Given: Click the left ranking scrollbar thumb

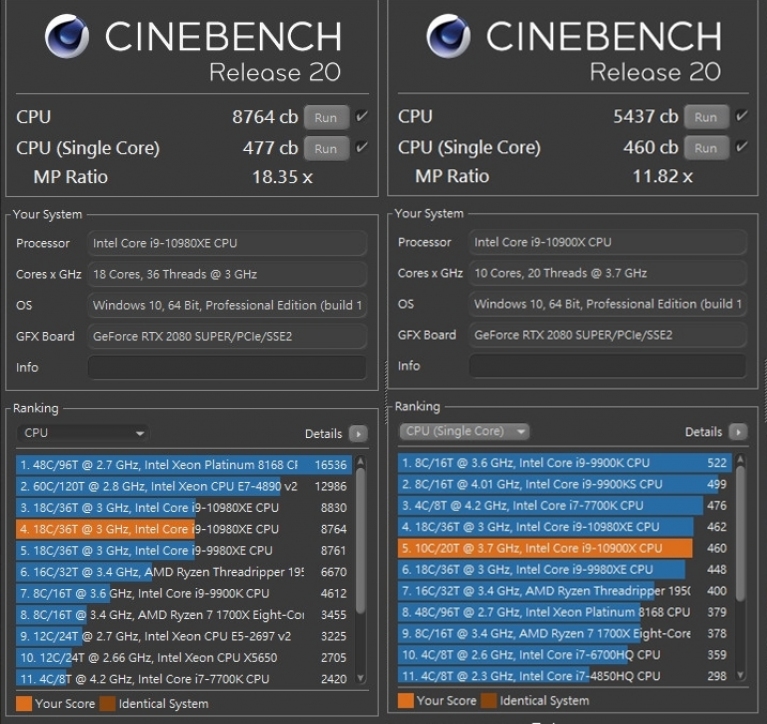Looking at the screenshot, I should 361,540.
